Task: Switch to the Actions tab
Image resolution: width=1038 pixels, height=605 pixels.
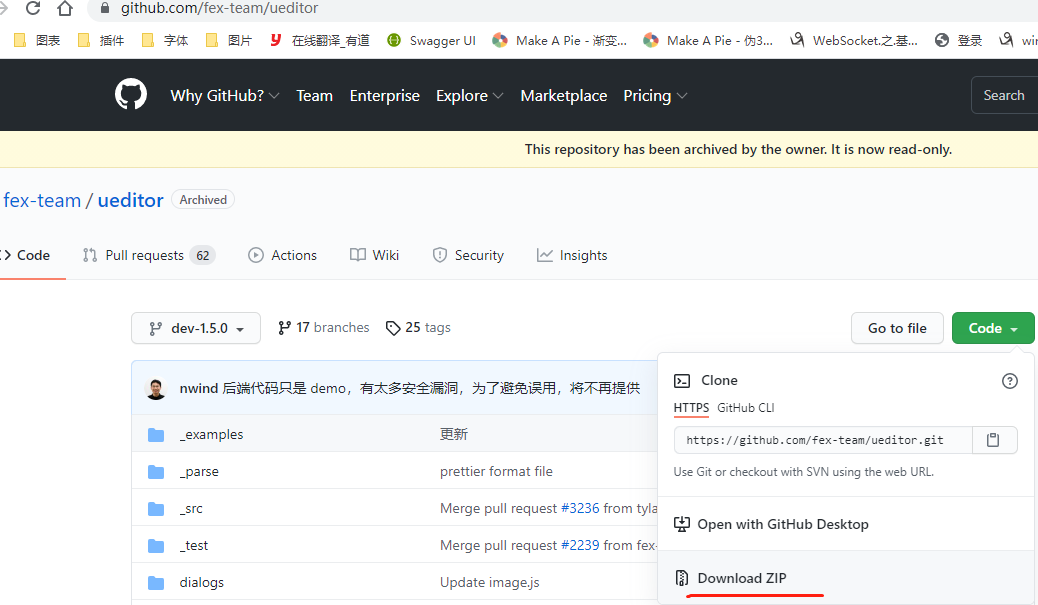Action: click(283, 256)
